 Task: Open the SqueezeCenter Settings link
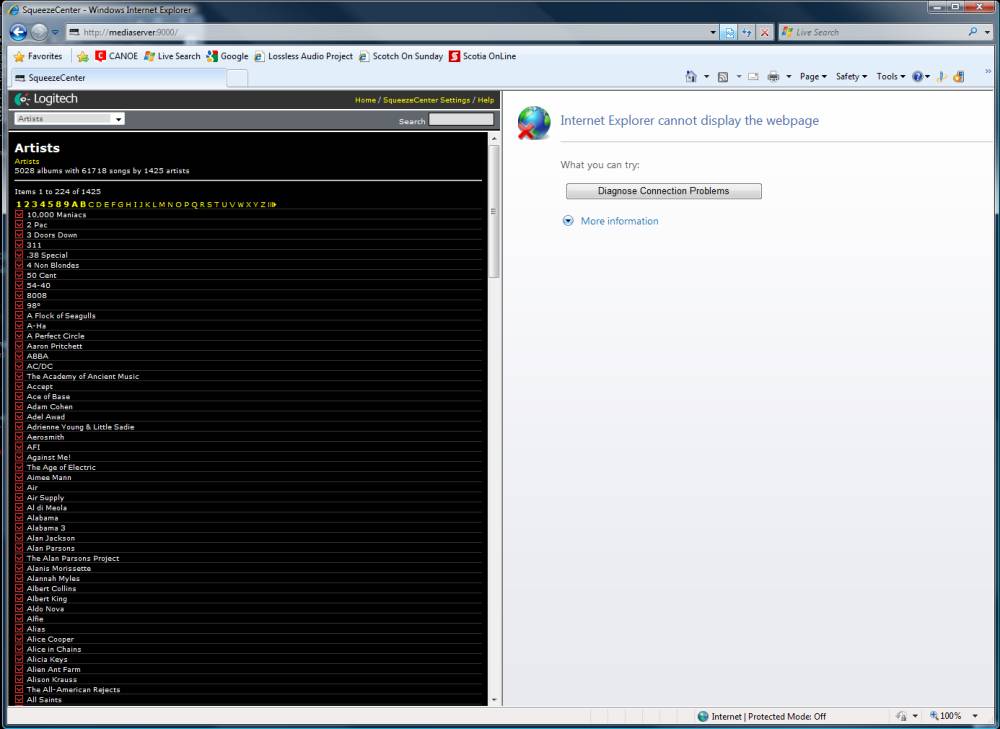click(426, 100)
